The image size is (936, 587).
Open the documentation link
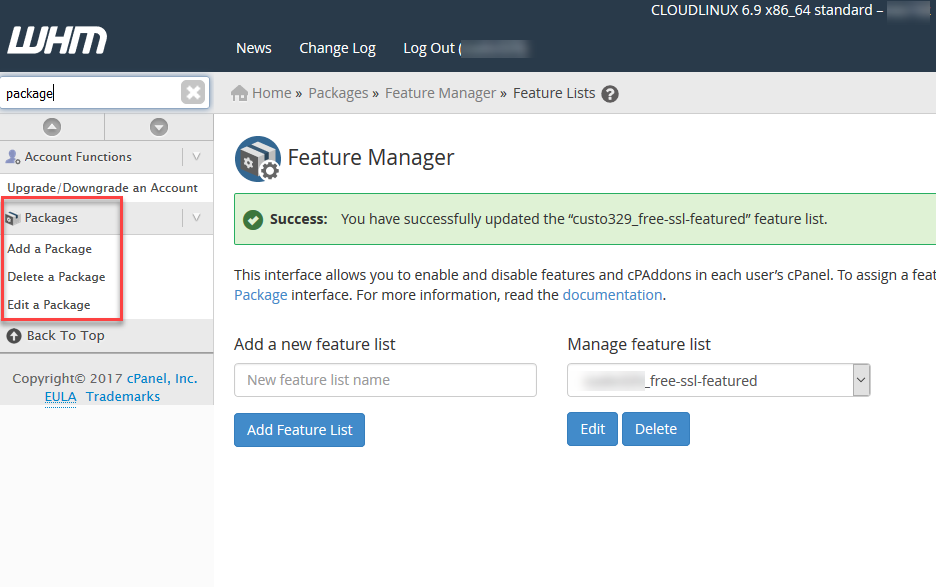coord(612,295)
